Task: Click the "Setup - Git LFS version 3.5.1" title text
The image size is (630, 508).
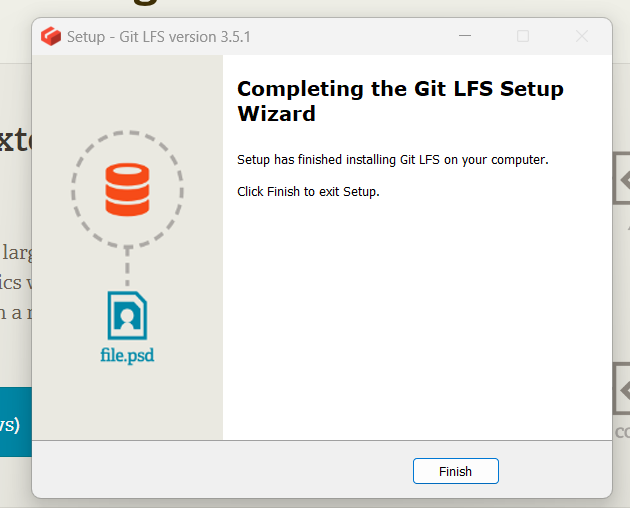Action: 158,37
